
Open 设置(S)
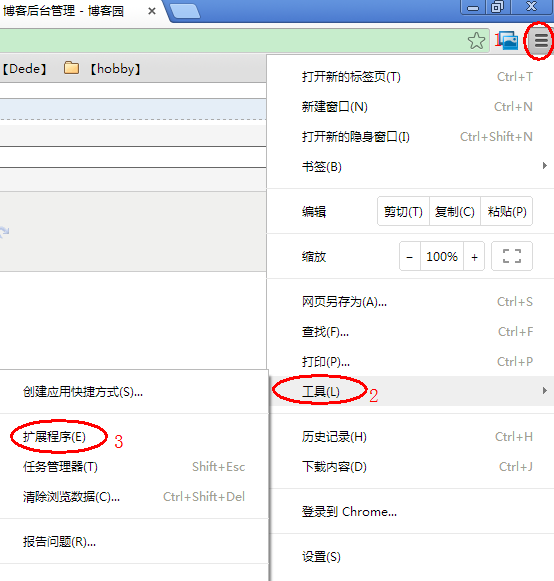coord(411,557)
